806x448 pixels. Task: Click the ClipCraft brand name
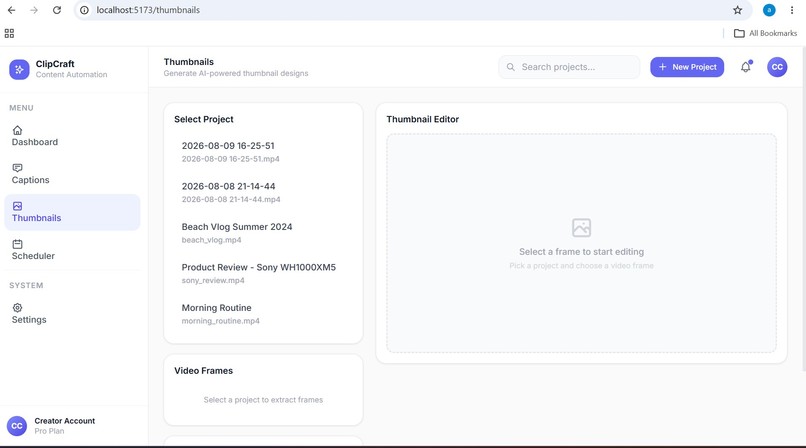pyautogui.click(x=55, y=64)
